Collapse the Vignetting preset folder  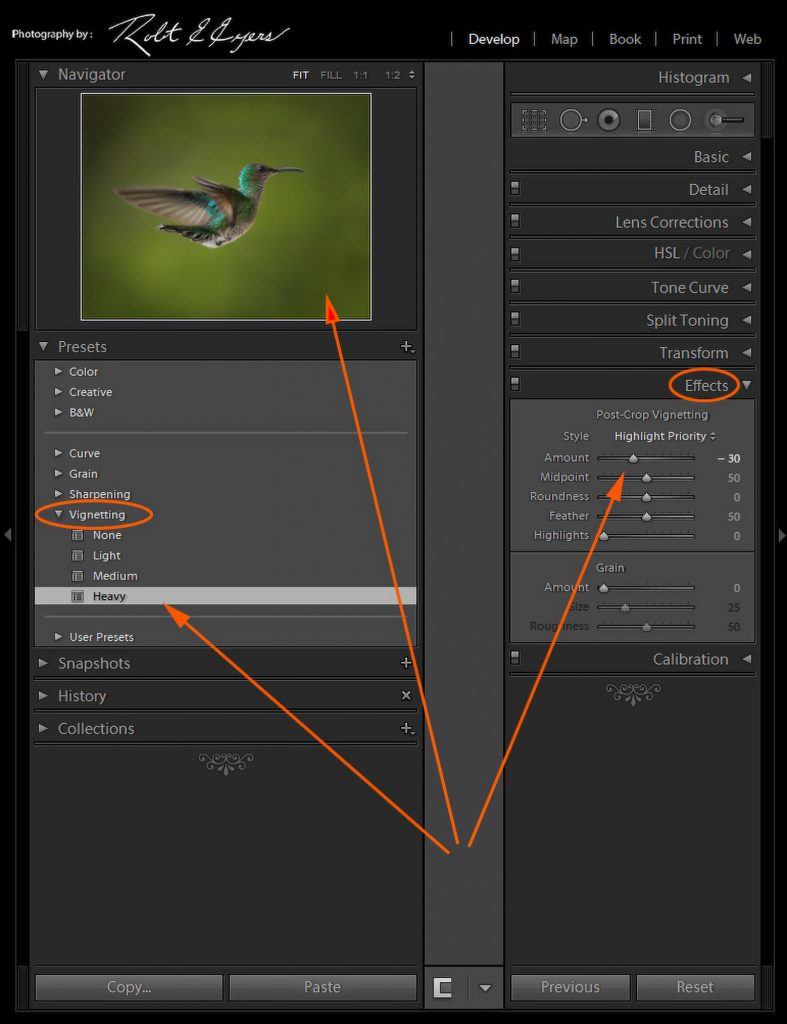point(59,514)
